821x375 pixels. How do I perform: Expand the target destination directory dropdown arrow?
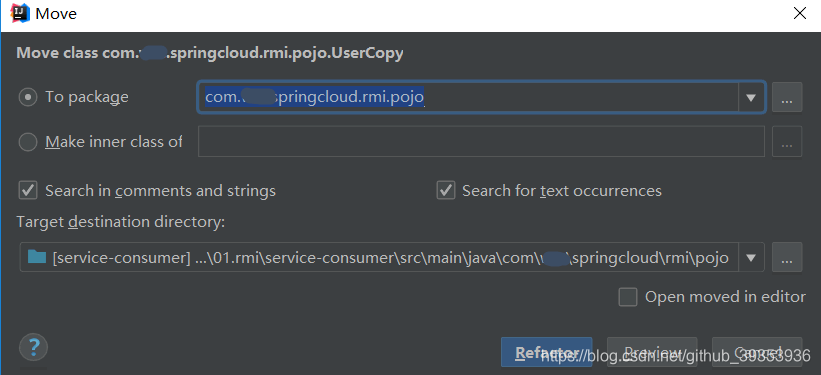click(x=751, y=257)
